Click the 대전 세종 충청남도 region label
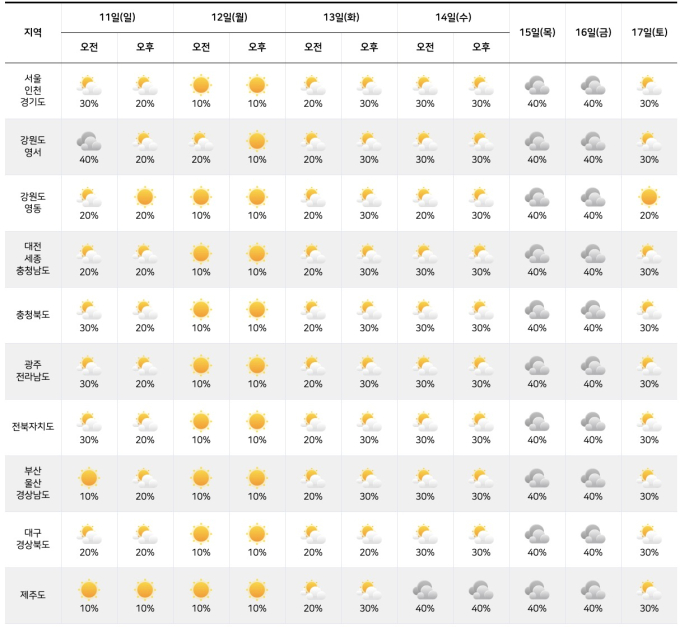This screenshot has width=680, height=629. coord(33,259)
